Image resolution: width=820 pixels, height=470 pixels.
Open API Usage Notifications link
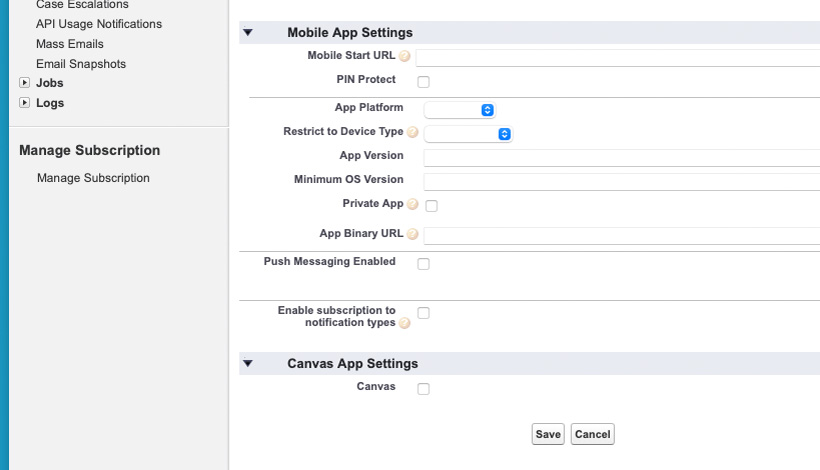(x=99, y=24)
